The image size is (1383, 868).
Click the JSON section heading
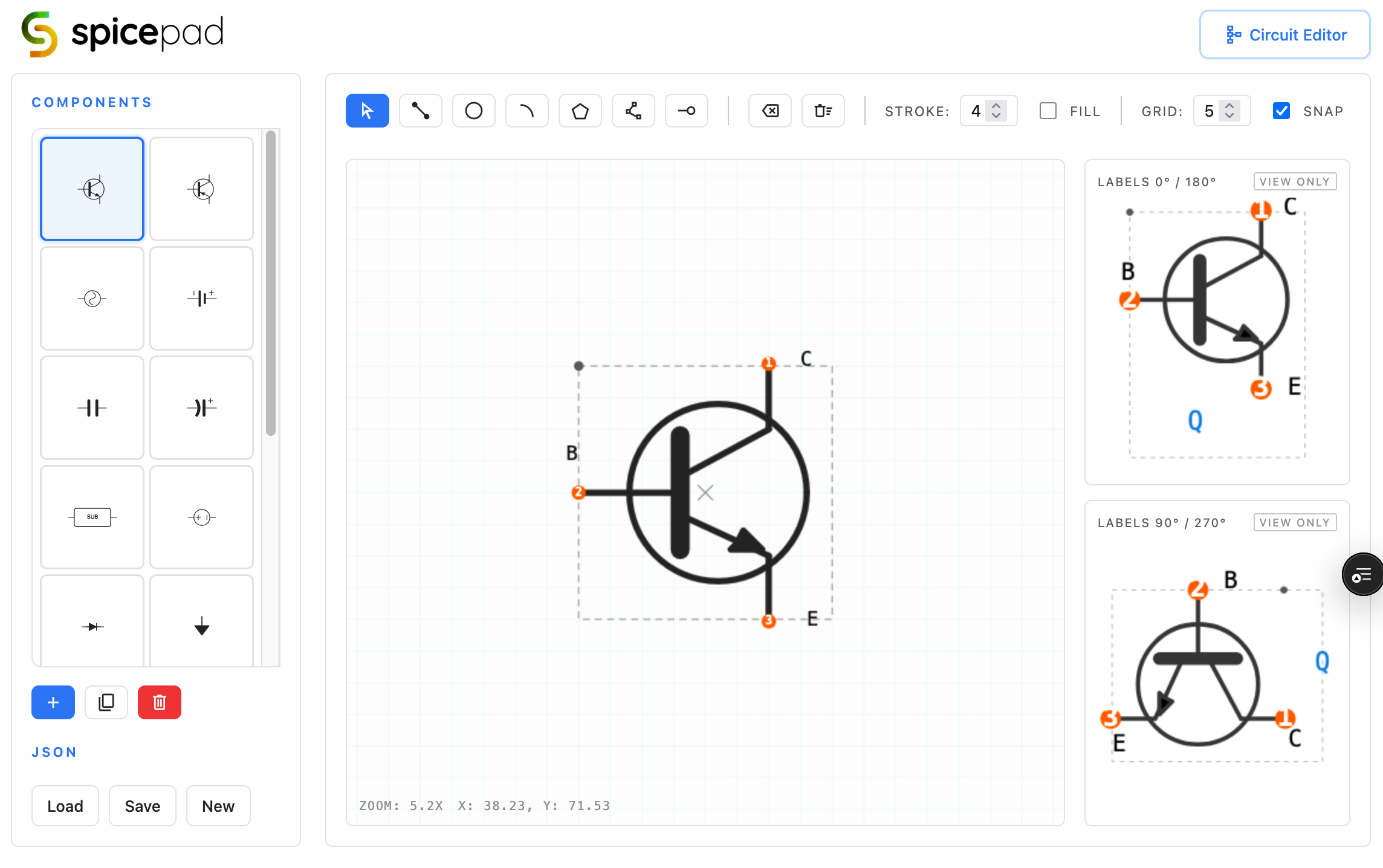54,752
